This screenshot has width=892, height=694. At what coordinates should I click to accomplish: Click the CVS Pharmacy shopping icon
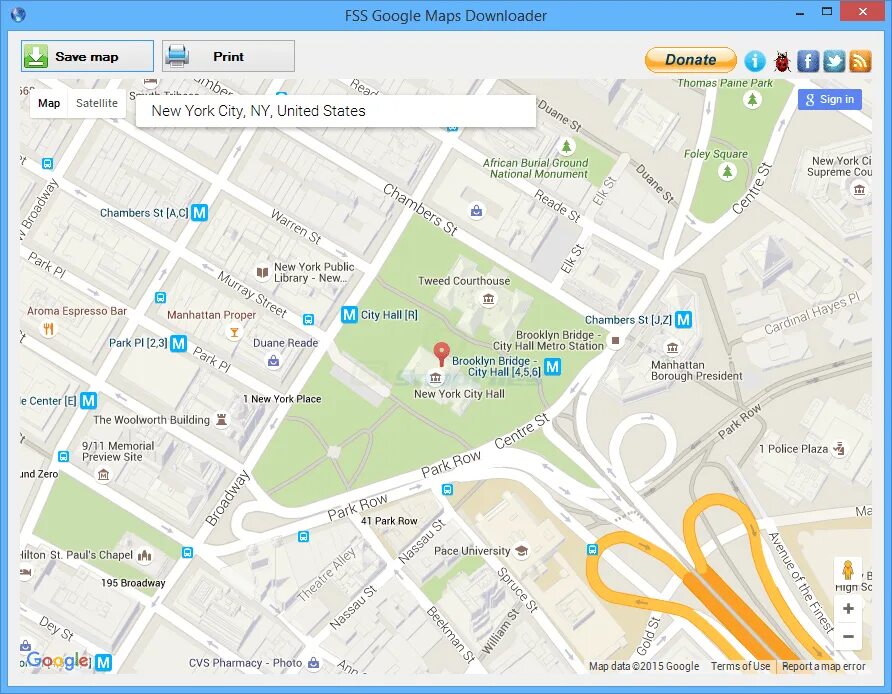click(313, 663)
